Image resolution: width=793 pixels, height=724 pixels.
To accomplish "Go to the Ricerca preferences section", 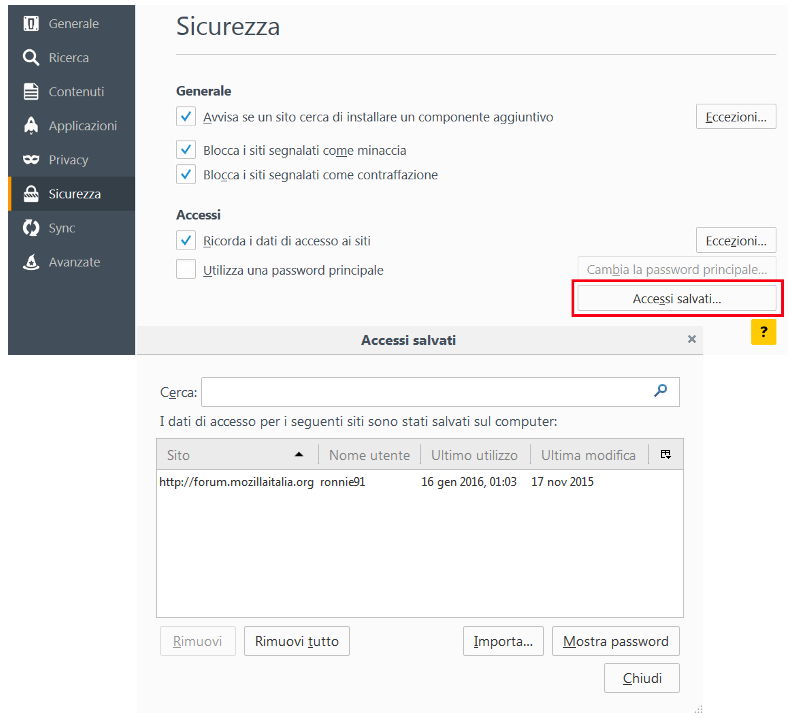I will coord(68,58).
